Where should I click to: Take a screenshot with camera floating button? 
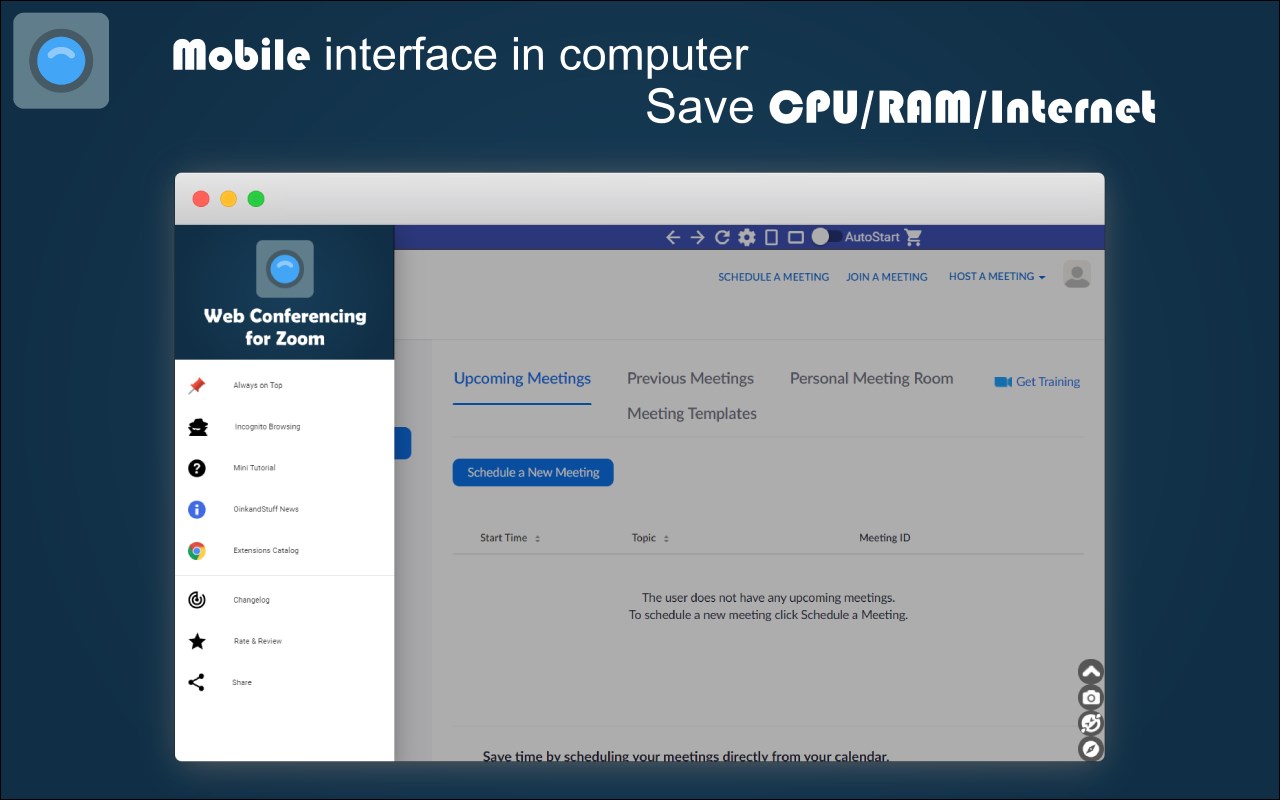tap(1091, 697)
